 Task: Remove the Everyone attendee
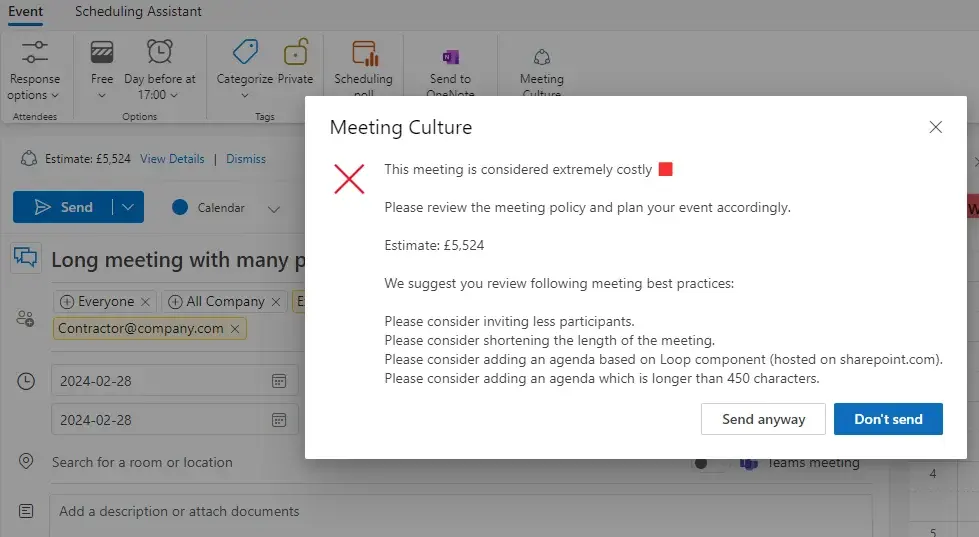pyautogui.click(x=145, y=302)
